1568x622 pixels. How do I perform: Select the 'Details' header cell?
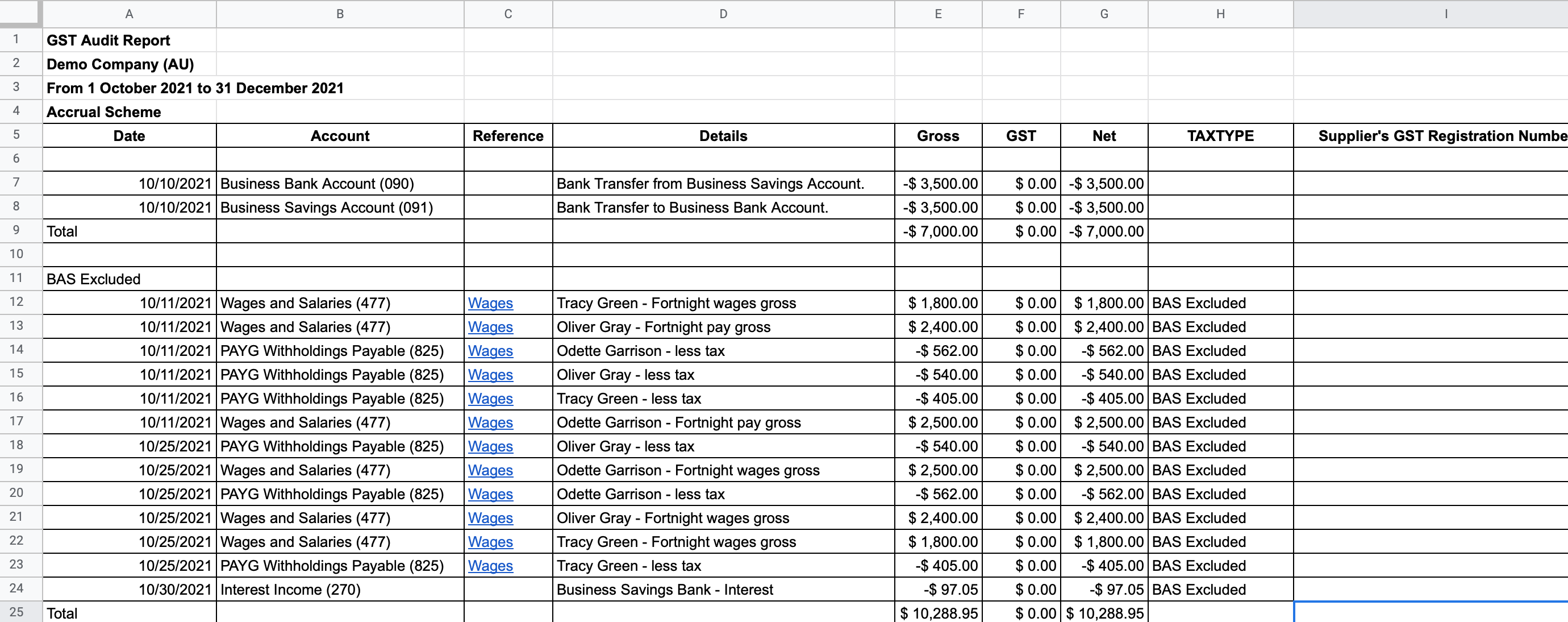(723, 135)
